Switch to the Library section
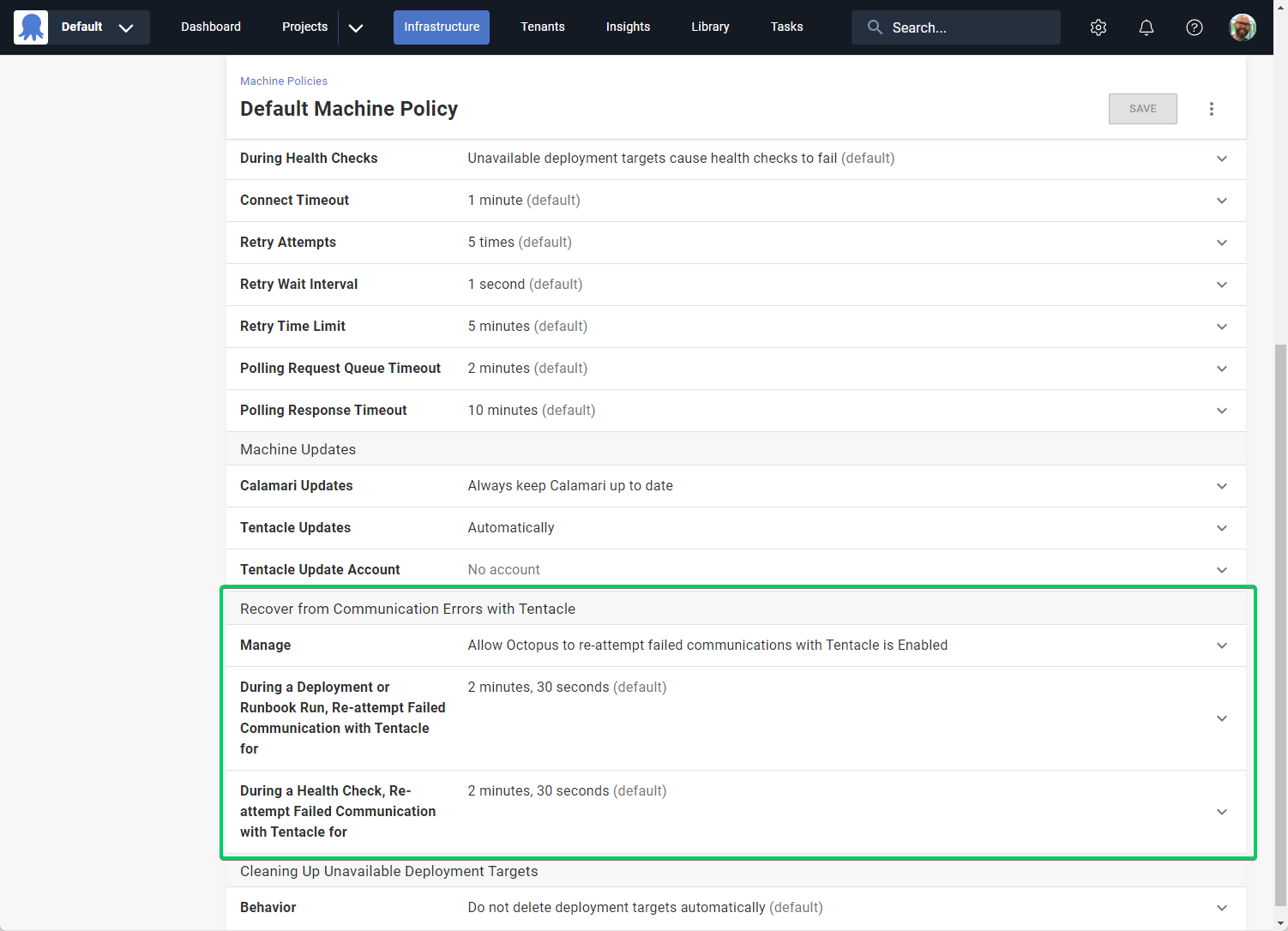1288x931 pixels. [x=710, y=27]
